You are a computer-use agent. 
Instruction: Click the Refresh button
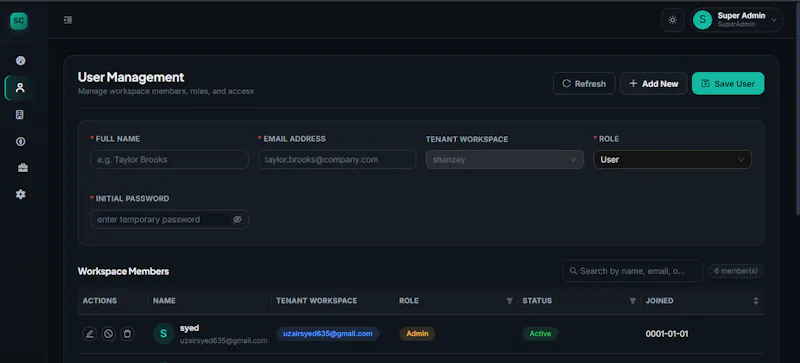click(584, 84)
